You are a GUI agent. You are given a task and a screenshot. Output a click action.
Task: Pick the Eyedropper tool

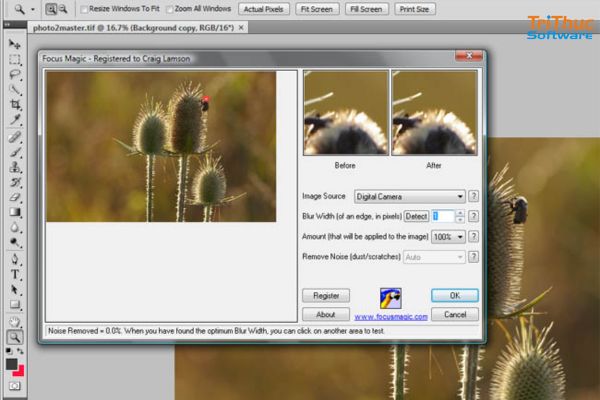pyautogui.click(x=15, y=121)
